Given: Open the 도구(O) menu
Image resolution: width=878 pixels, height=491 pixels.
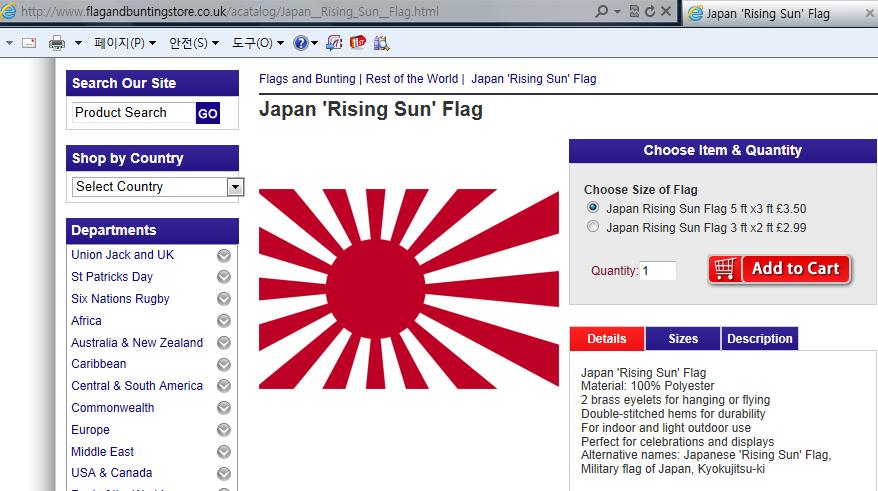Looking at the screenshot, I should [258, 43].
